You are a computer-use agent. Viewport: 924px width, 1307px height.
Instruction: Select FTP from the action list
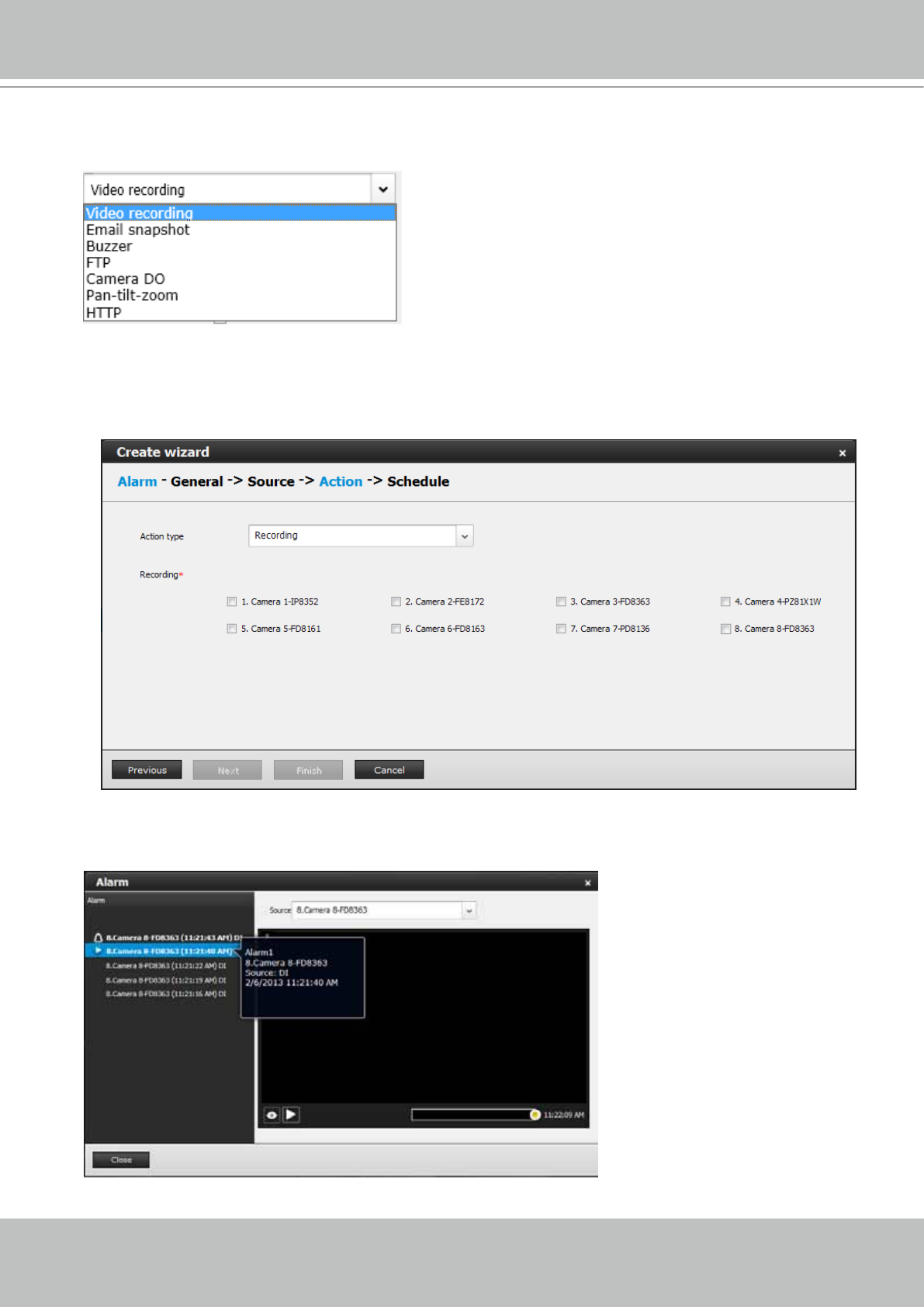click(240, 262)
